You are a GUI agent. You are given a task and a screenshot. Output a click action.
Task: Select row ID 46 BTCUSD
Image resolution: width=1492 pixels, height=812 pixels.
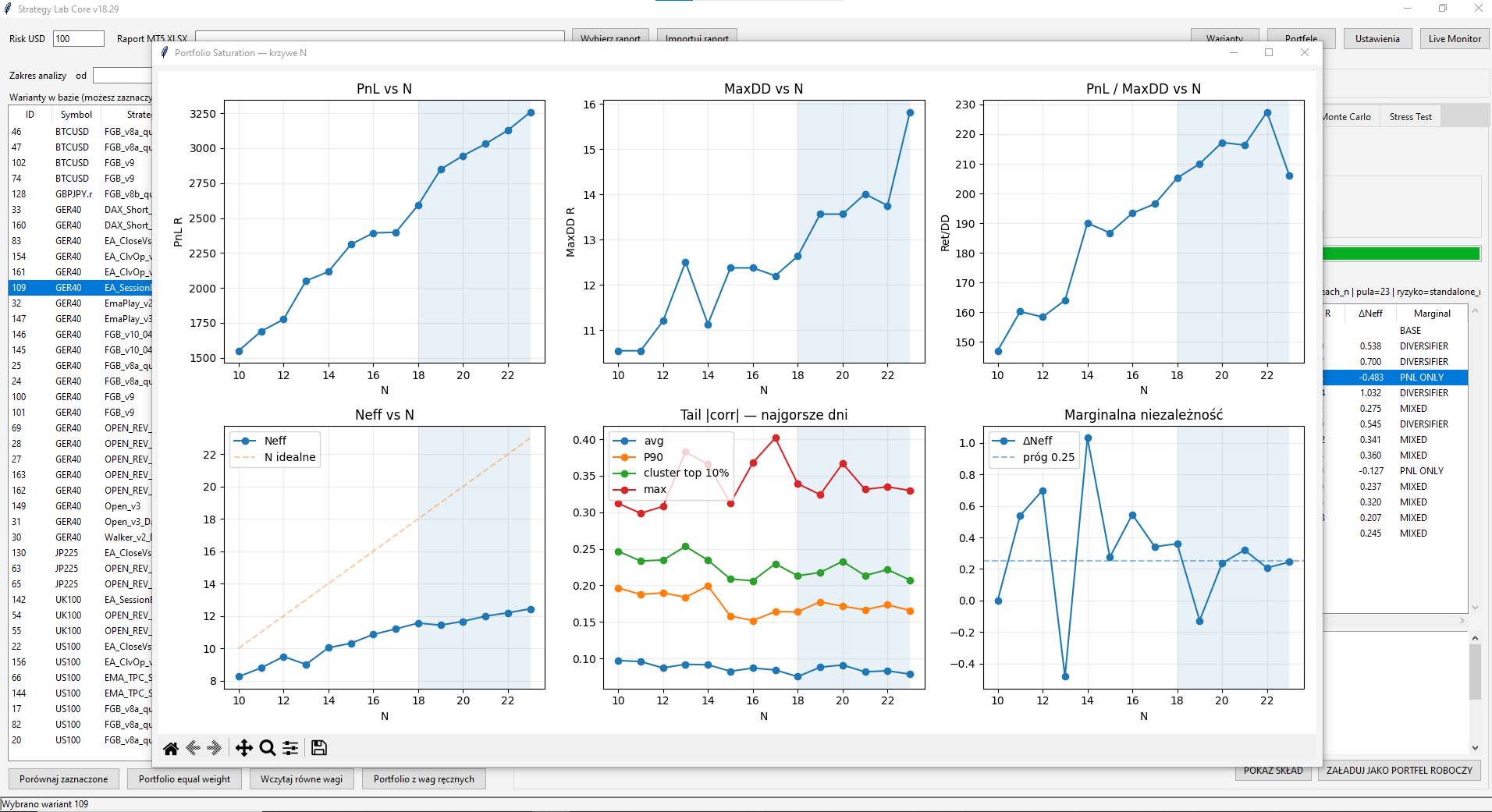[x=80, y=132]
